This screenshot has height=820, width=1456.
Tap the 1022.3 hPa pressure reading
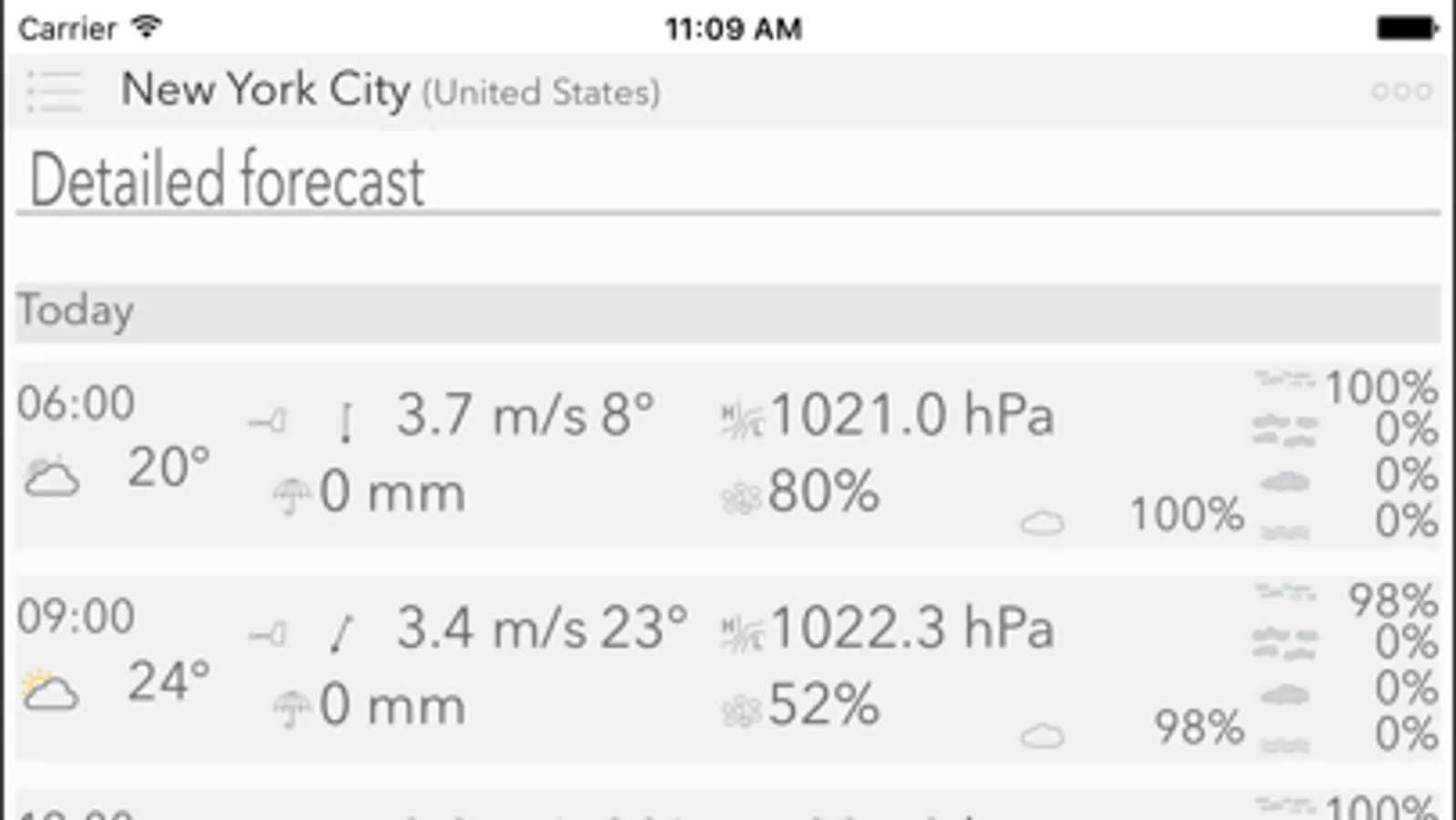click(x=912, y=629)
